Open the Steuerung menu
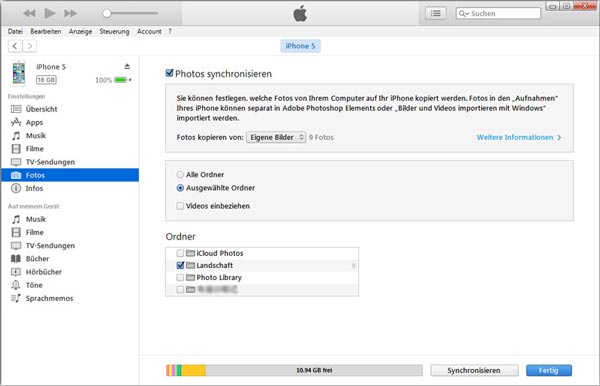The image size is (600, 386). click(x=114, y=31)
